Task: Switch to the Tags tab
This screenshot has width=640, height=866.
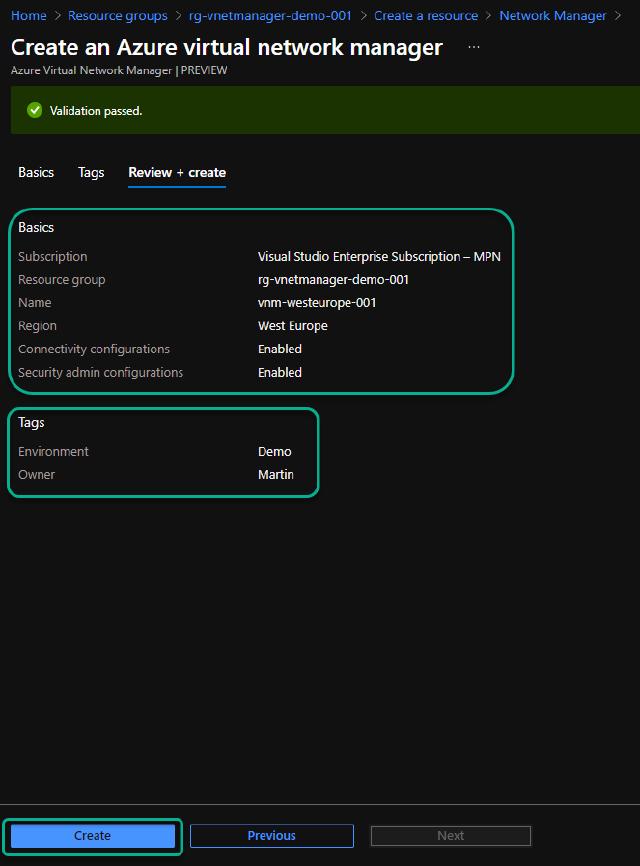Action: click(x=91, y=172)
